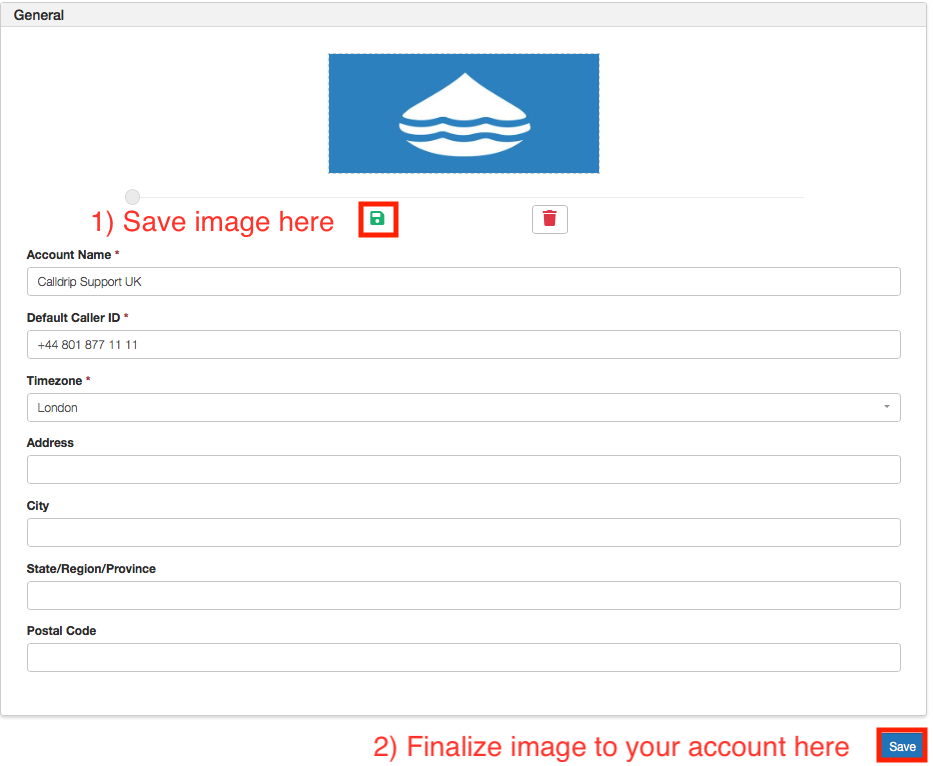The image size is (933, 766).
Task: Click the Postal Code label
Action: (x=61, y=631)
